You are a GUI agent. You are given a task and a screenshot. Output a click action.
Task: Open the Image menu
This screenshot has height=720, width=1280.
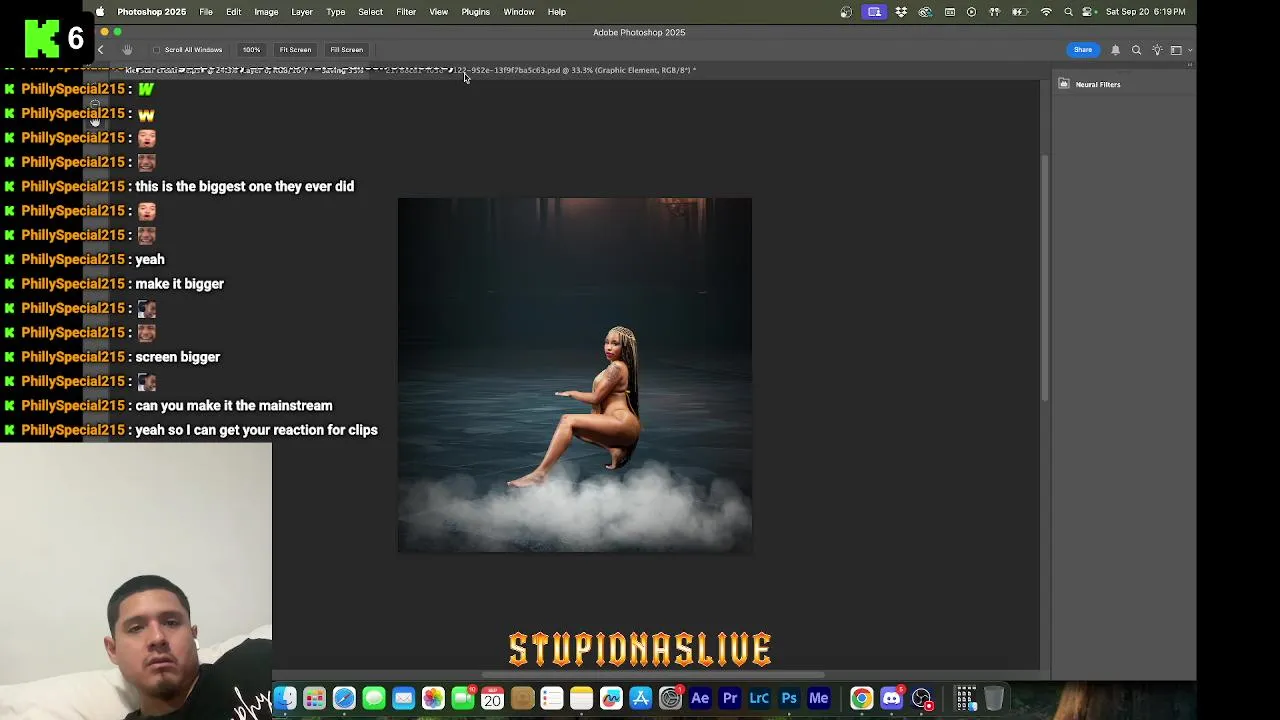(266, 12)
